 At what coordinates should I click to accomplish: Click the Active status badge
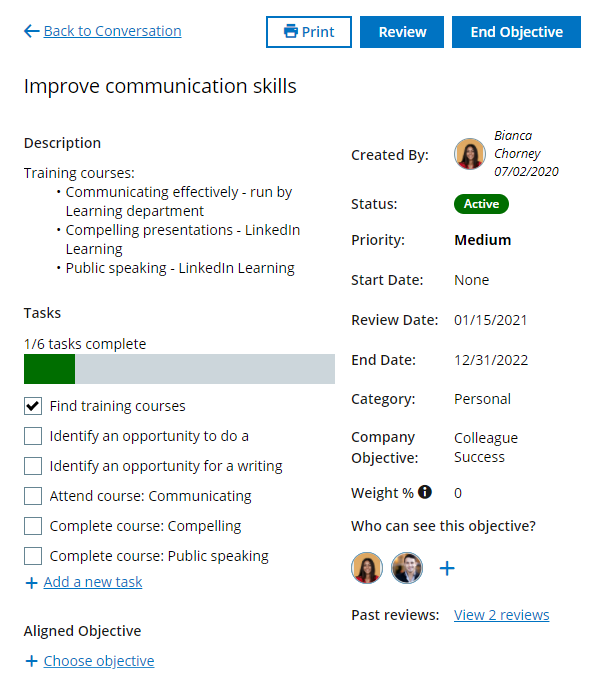(x=481, y=204)
